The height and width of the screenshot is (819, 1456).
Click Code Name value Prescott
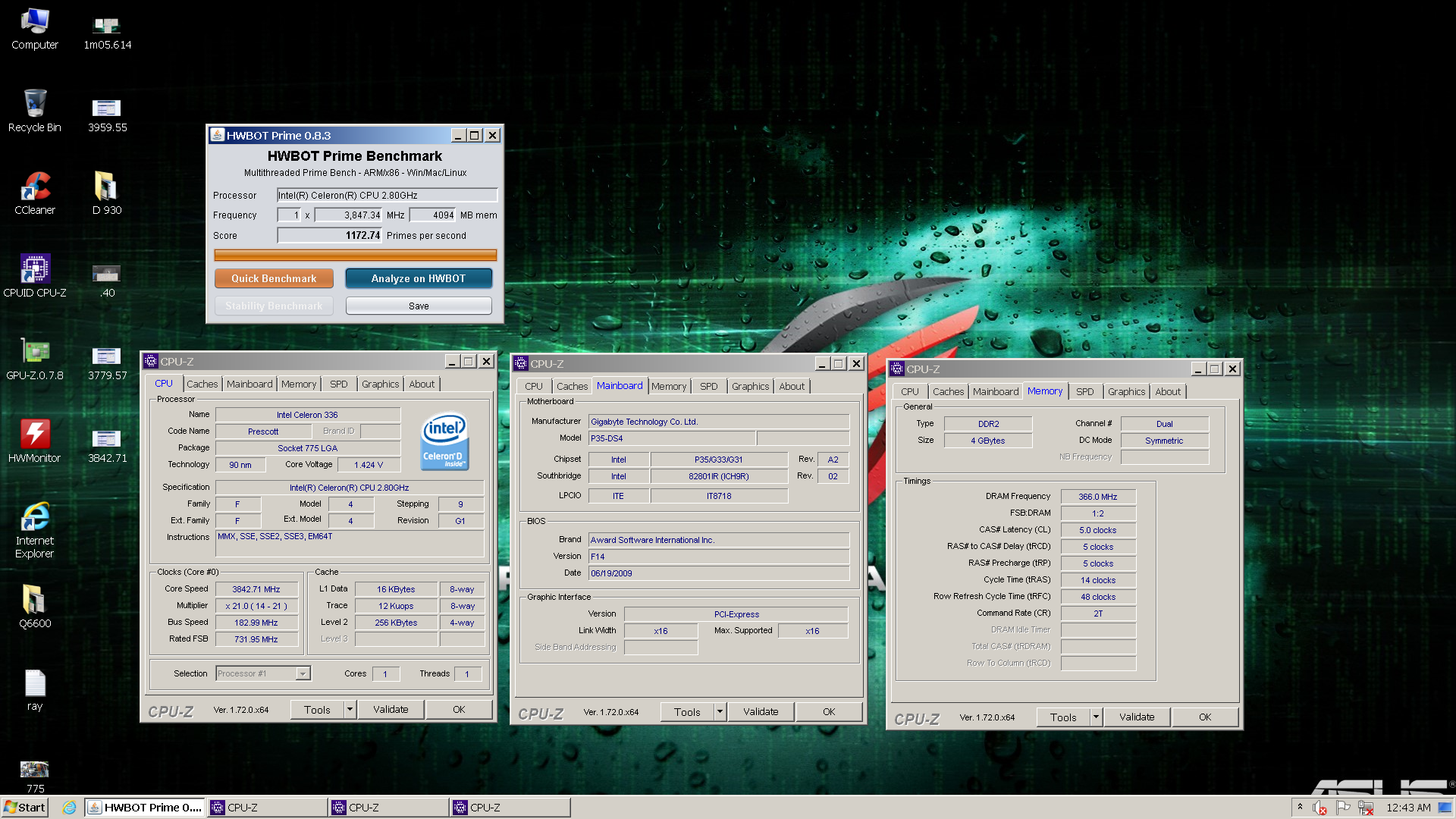263,431
